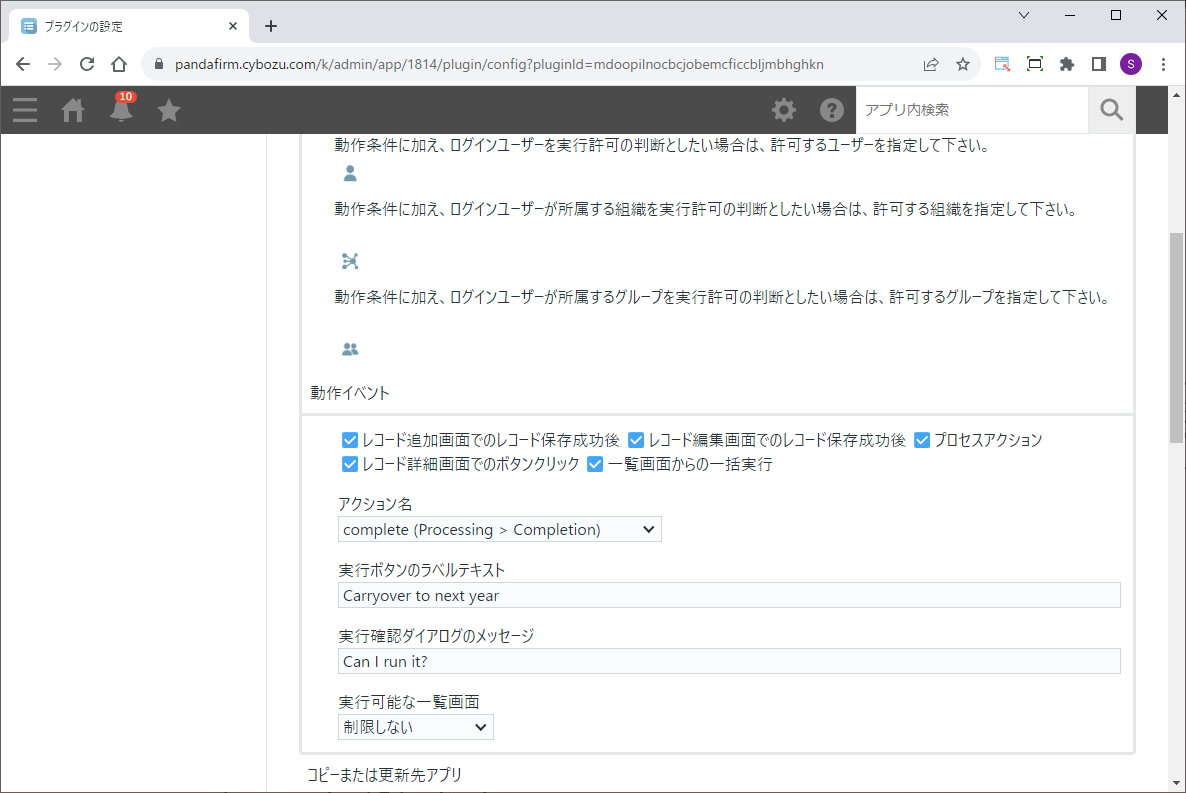
Task: Select permitted group with group icon
Action: [350, 350]
